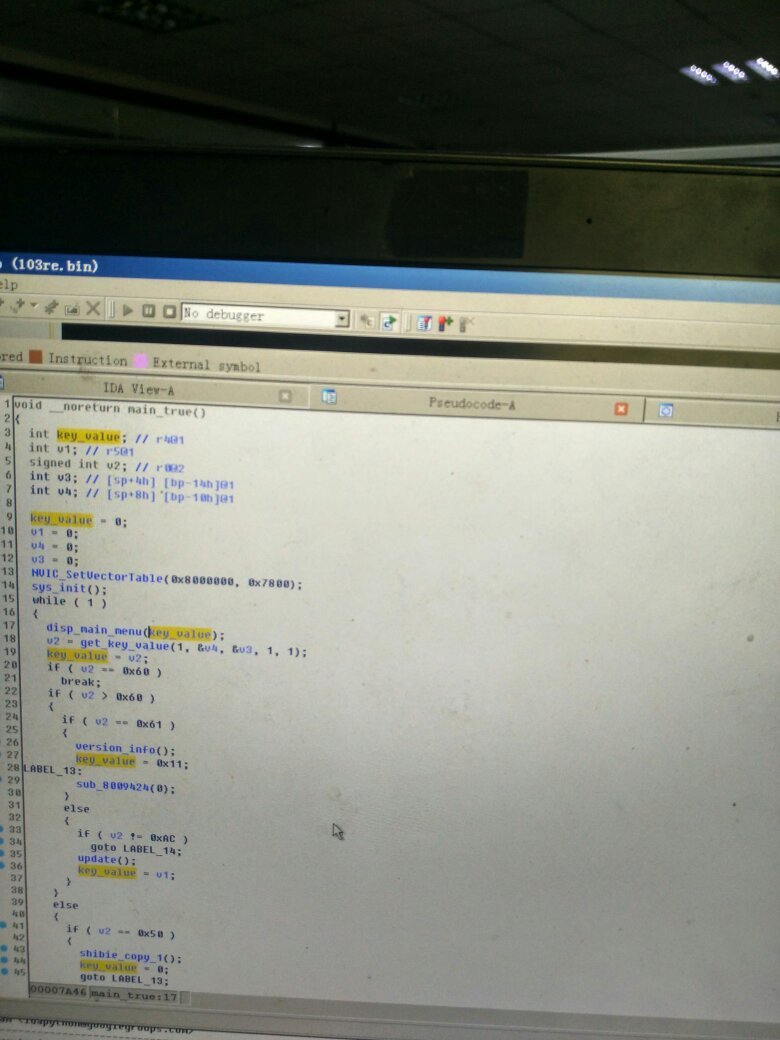Click the red and green flag toolbar icon
The width and height of the screenshot is (780, 1040).
point(445,324)
